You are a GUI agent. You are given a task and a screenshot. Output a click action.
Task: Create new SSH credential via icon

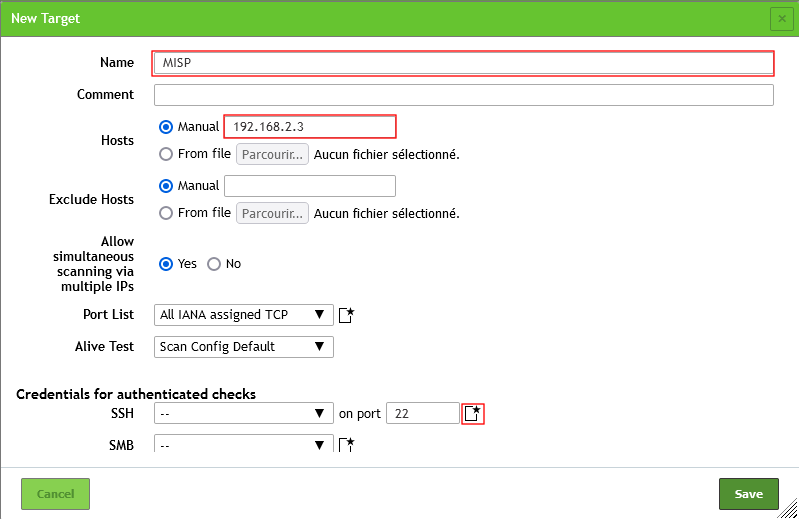473,413
